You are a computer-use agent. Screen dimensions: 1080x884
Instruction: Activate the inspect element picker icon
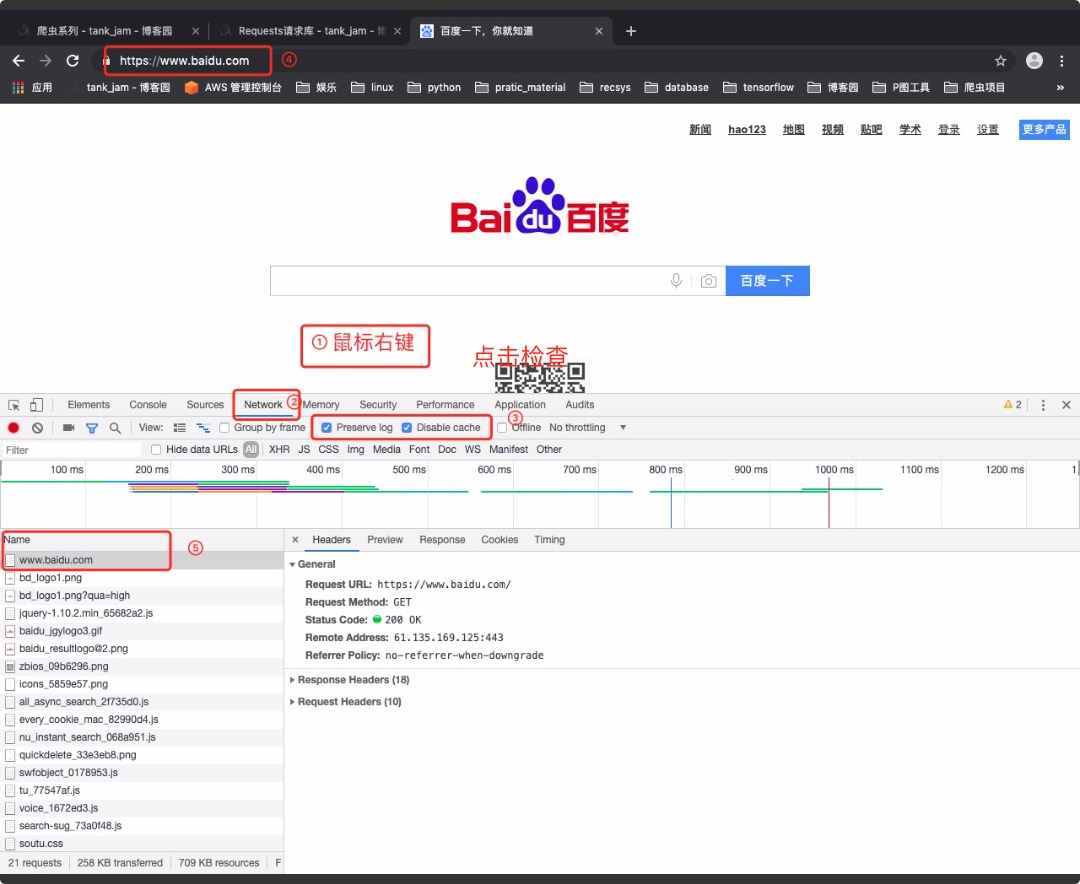coord(14,405)
